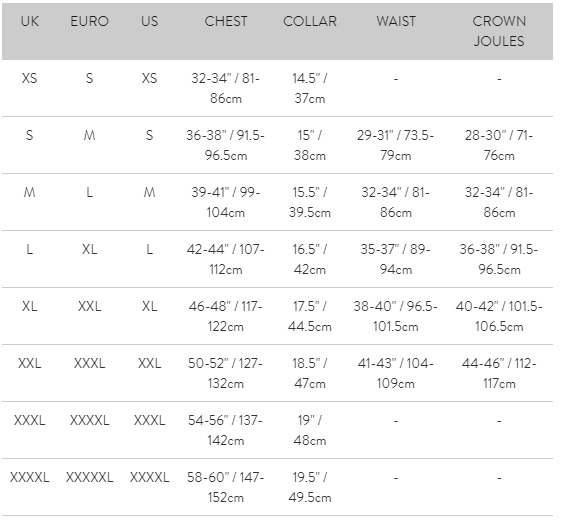The image size is (565, 527).
Task: Select the chest 58-60" / 147-152cm cell
Action: [x=226, y=487]
